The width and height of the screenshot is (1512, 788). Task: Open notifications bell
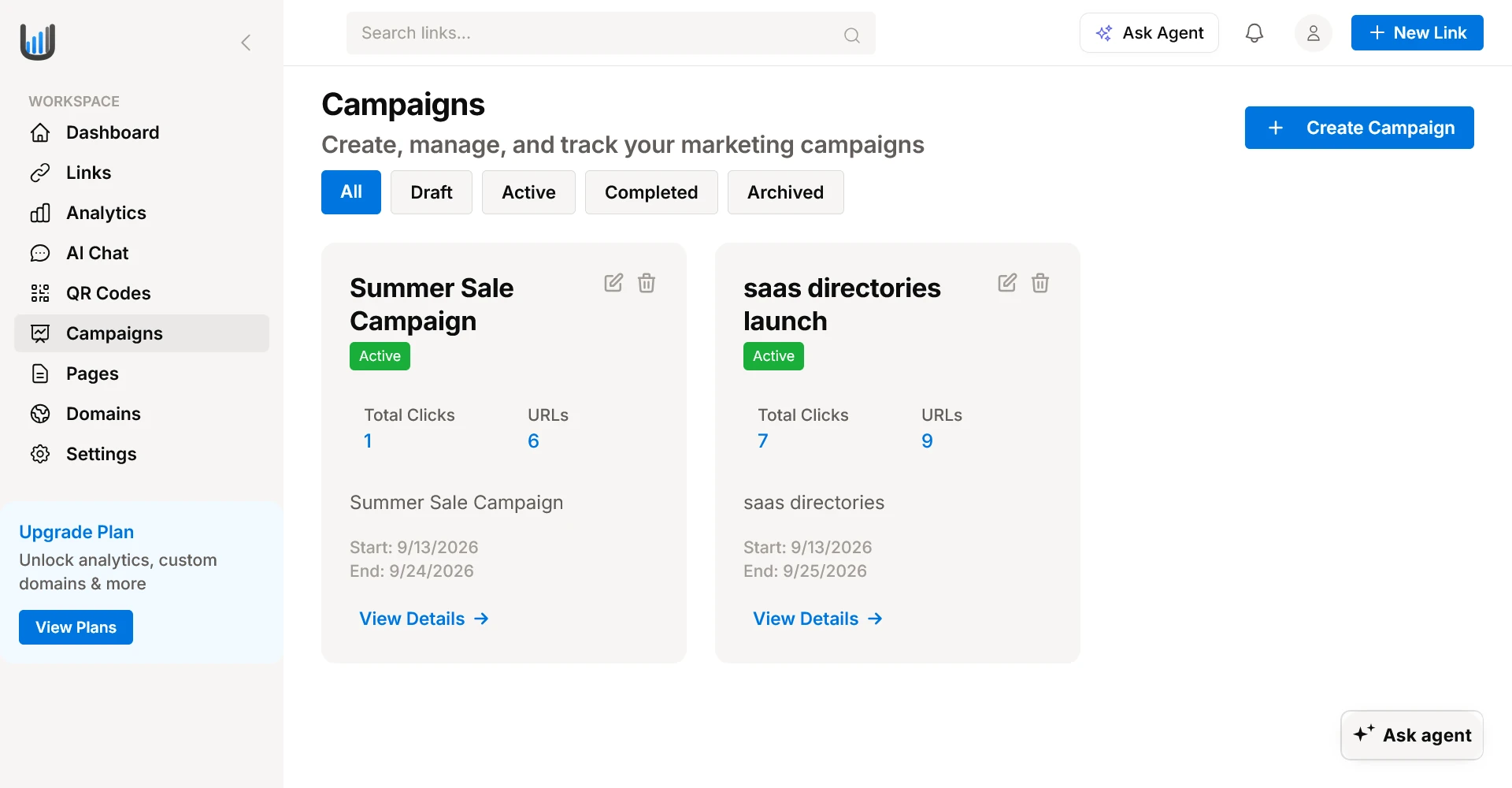click(x=1254, y=33)
